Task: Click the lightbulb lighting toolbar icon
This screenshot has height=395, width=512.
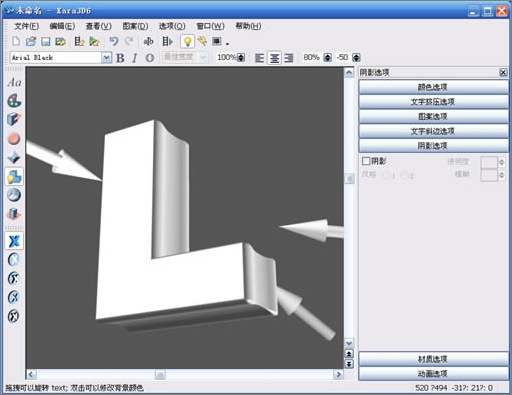Action: [x=187, y=41]
